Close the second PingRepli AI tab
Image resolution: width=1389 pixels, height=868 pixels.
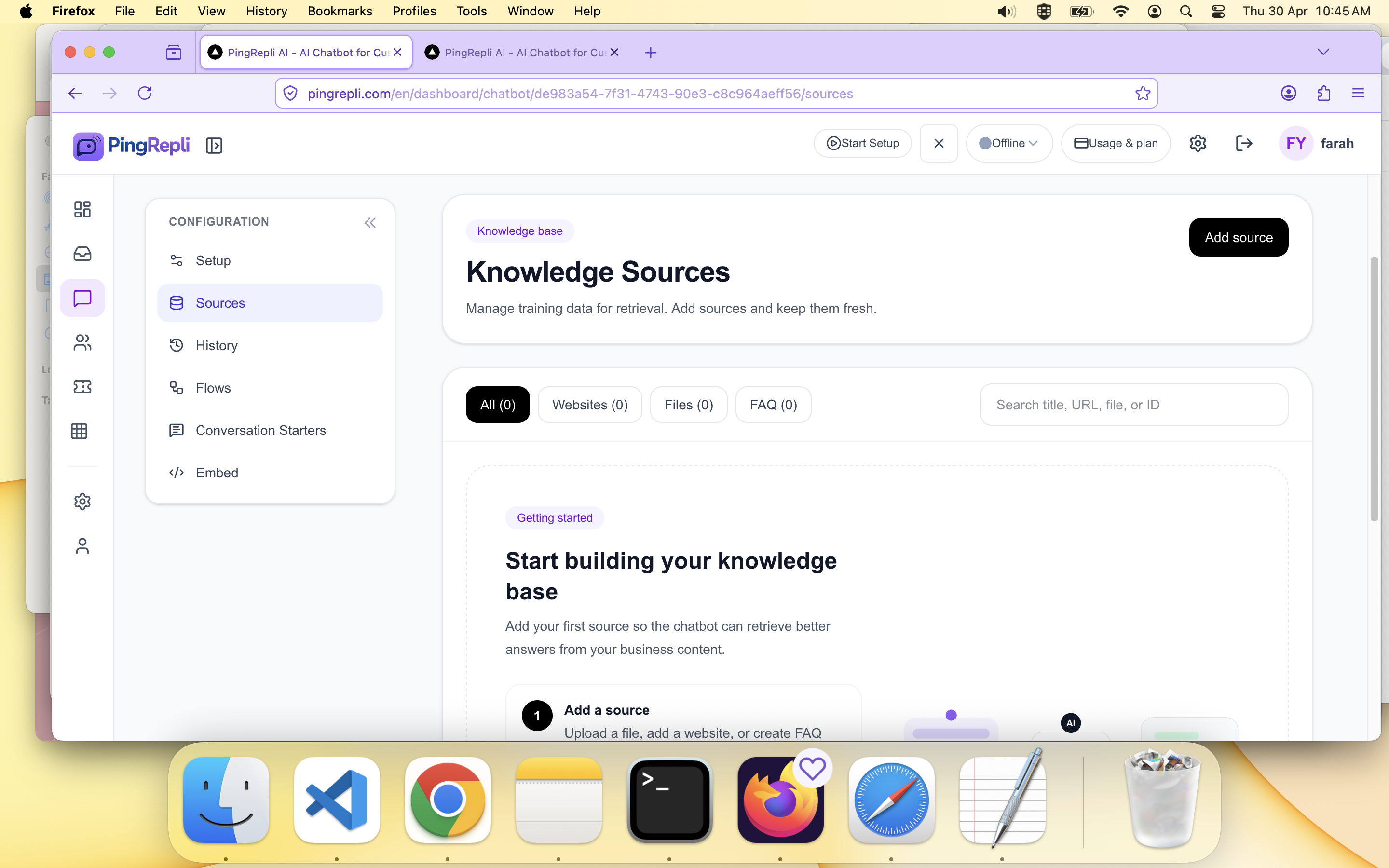[614, 52]
